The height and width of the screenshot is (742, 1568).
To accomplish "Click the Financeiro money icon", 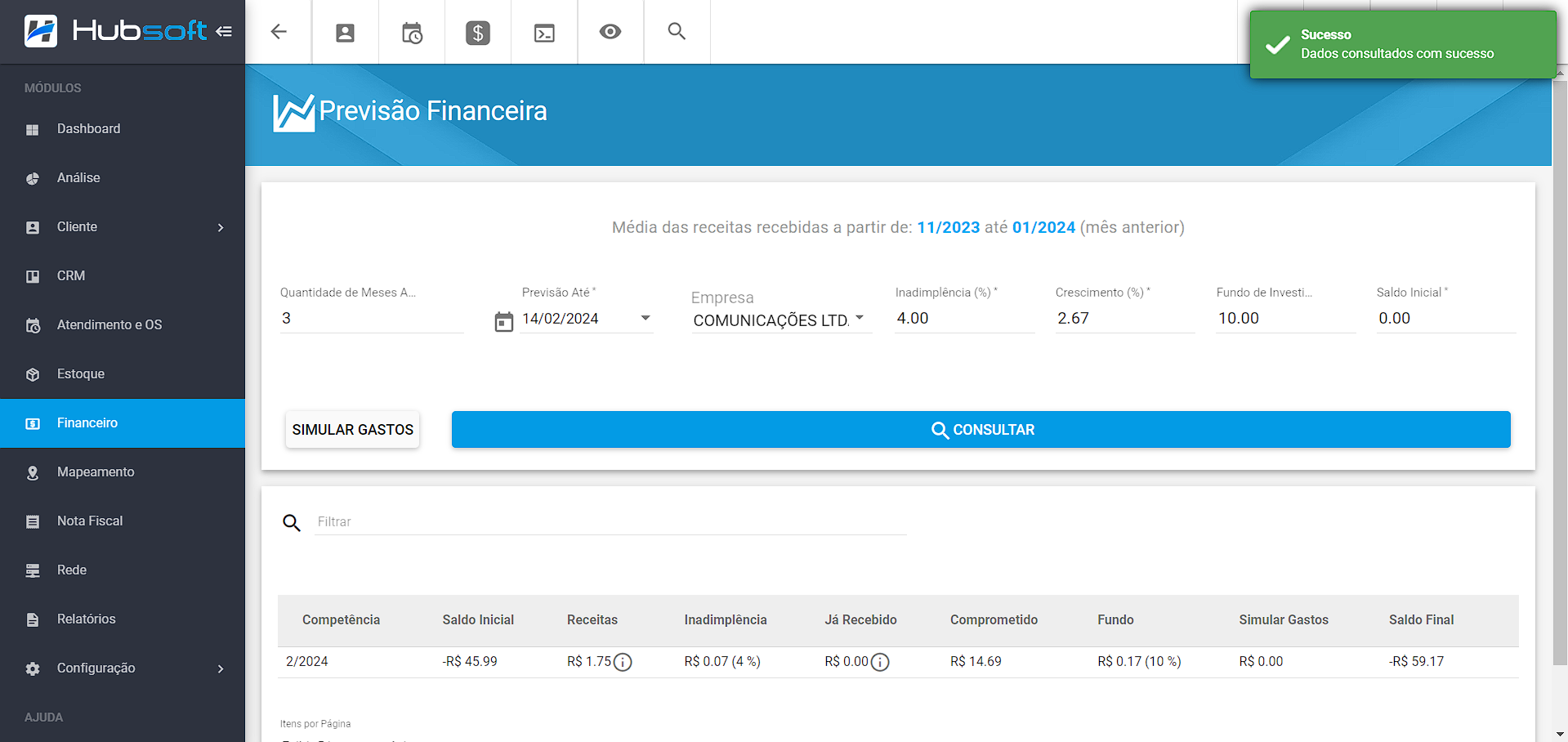I will [x=33, y=423].
